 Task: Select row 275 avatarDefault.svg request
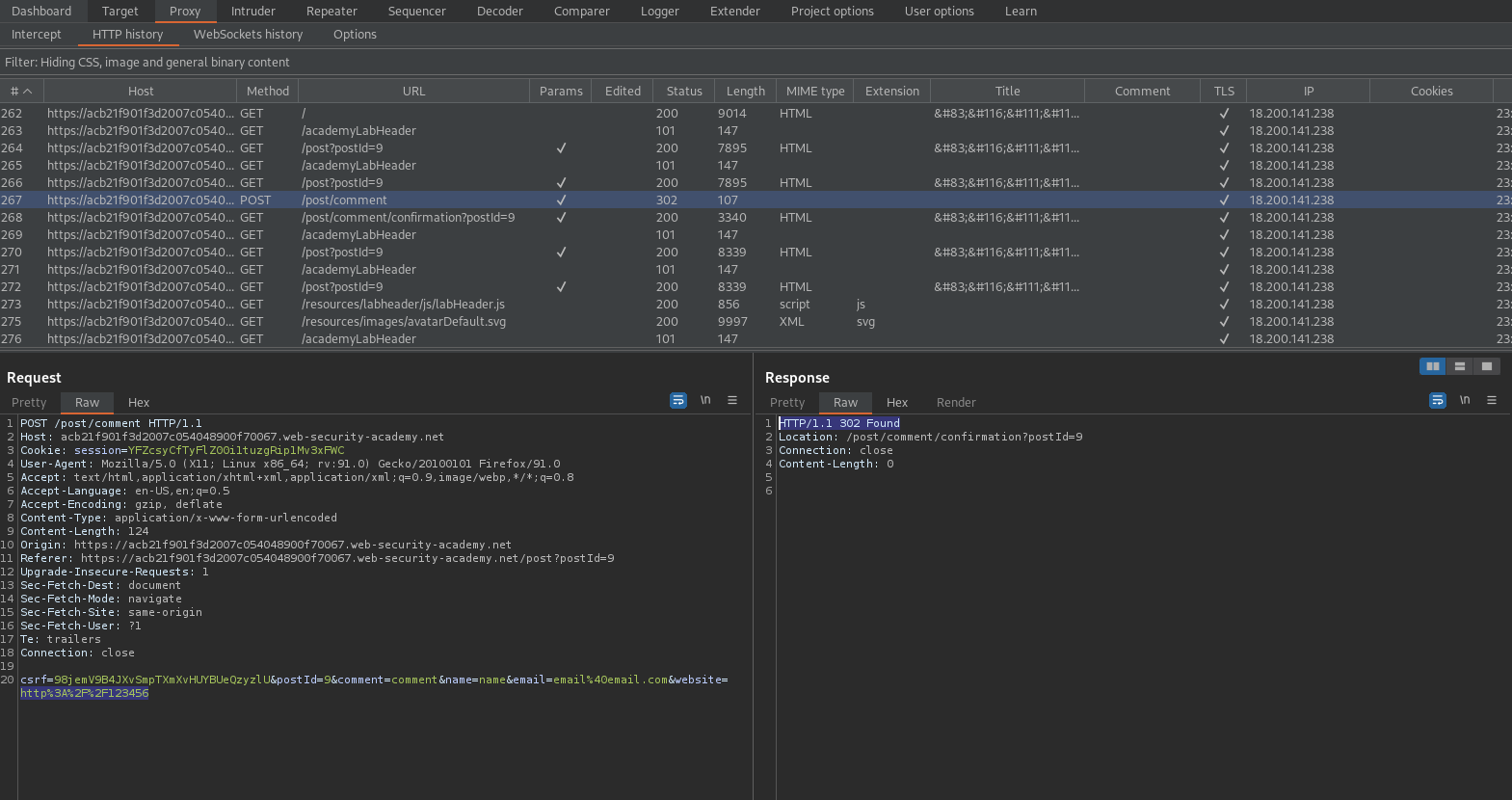click(x=756, y=322)
